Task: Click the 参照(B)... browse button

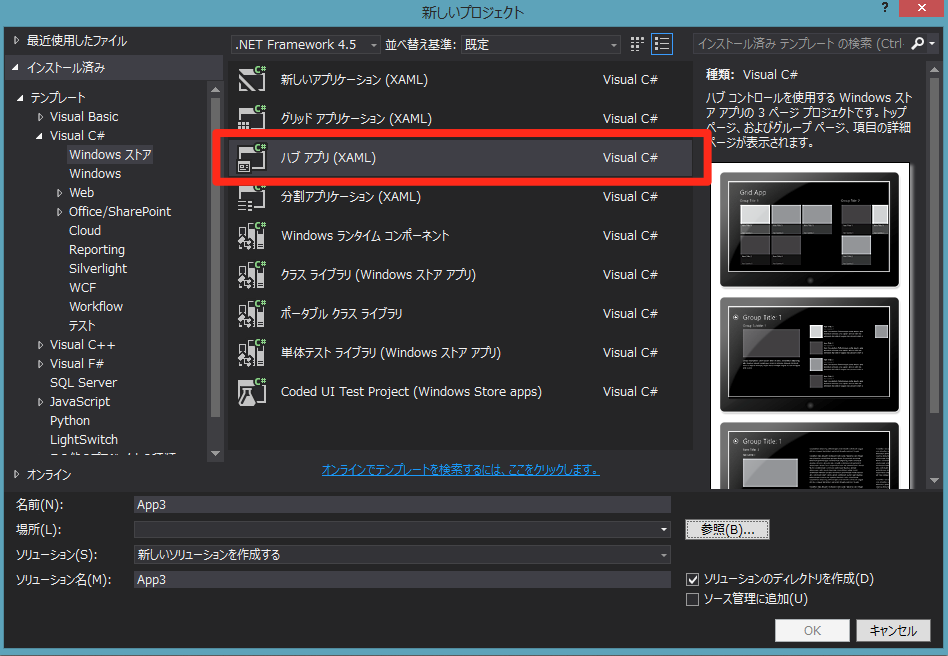Action: pyautogui.click(x=727, y=529)
